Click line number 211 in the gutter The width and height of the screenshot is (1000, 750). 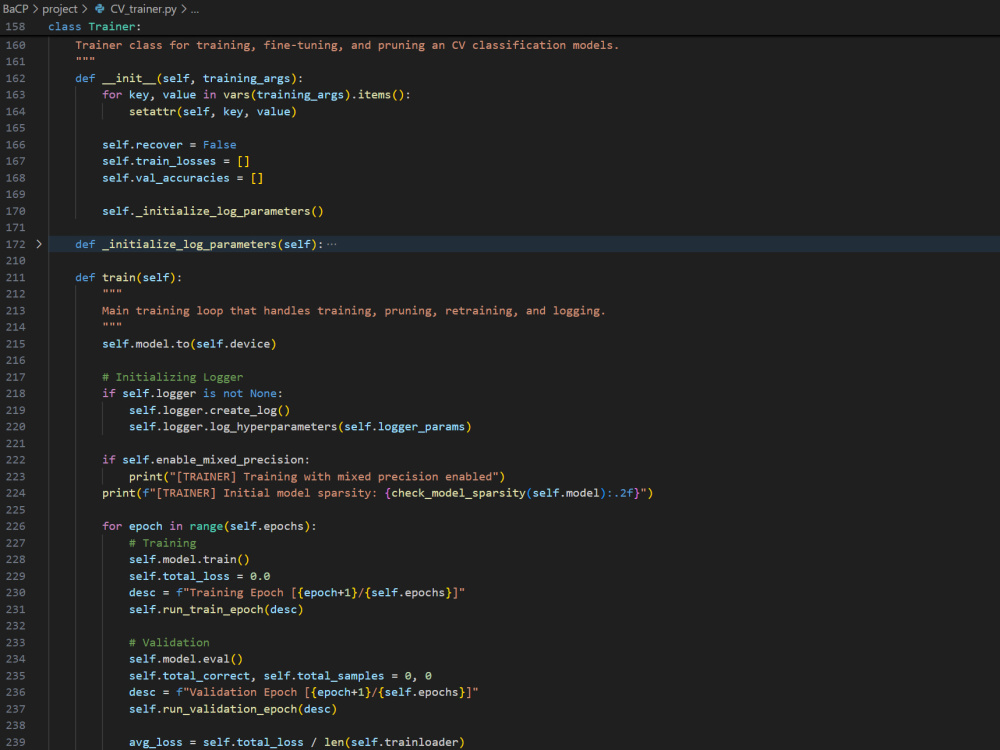click(15, 277)
